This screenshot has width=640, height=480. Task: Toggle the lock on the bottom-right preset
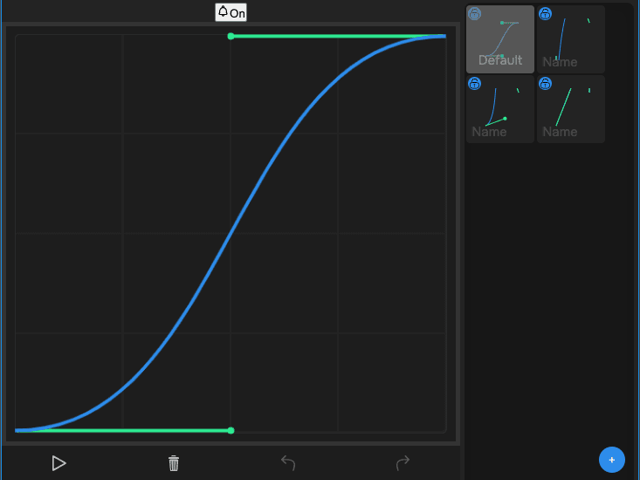(546, 84)
